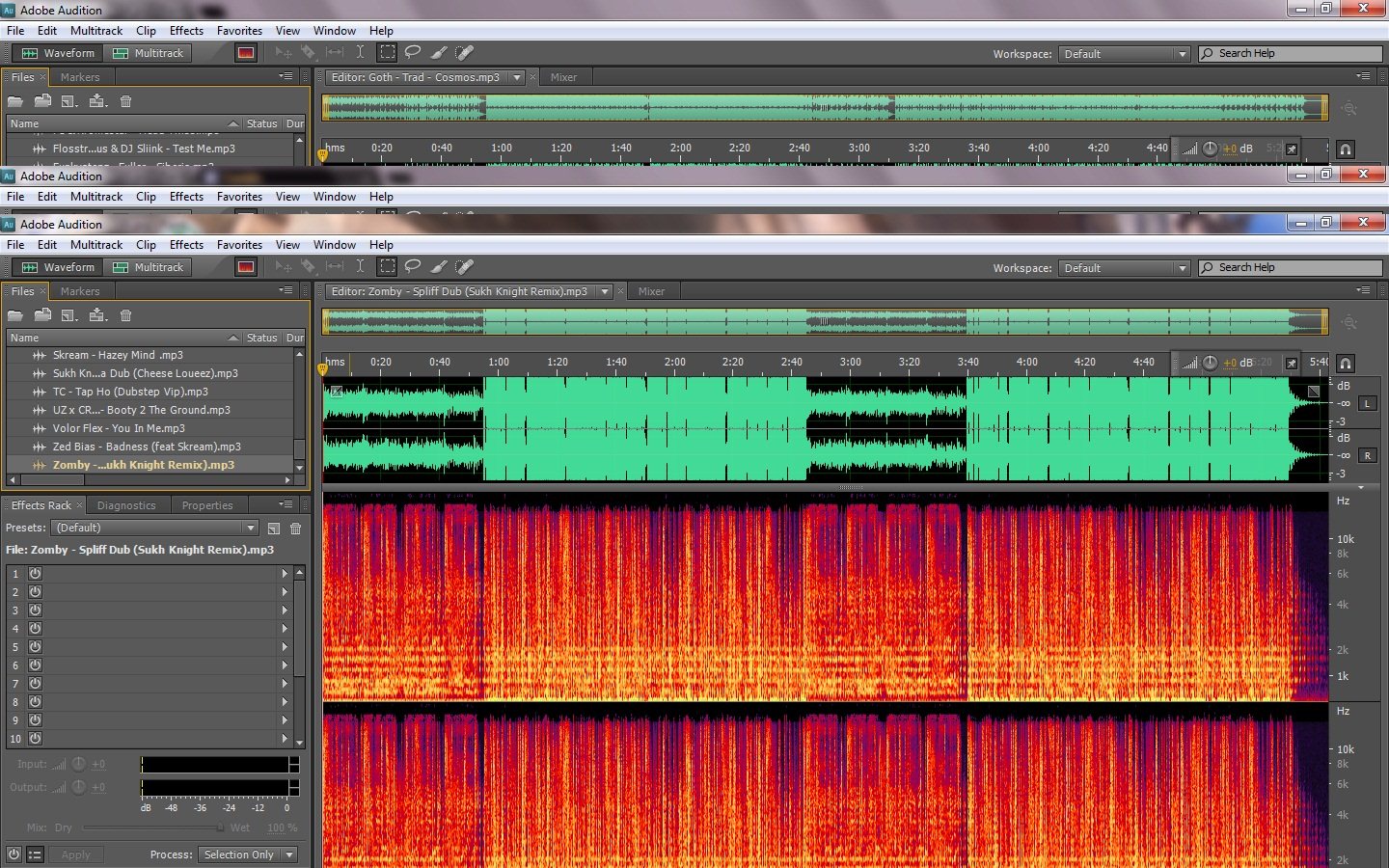Select the Paintbrush Selection tool in front window
The height and width of the screenshot is (868, 1389).
point(439,267)
